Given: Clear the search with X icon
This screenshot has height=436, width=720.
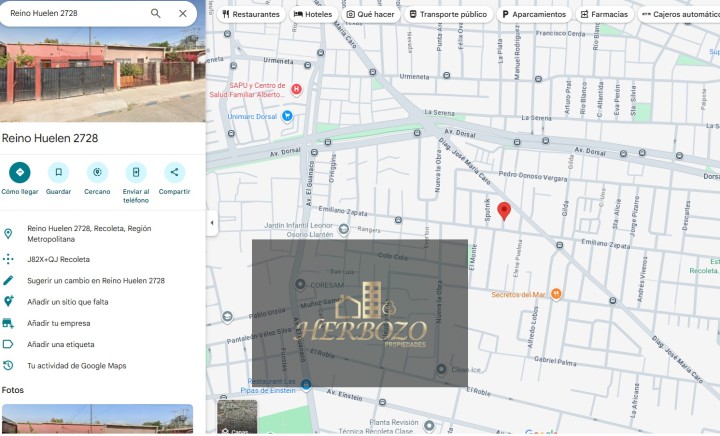Looking at the screenshot, I should pos(182,14).
